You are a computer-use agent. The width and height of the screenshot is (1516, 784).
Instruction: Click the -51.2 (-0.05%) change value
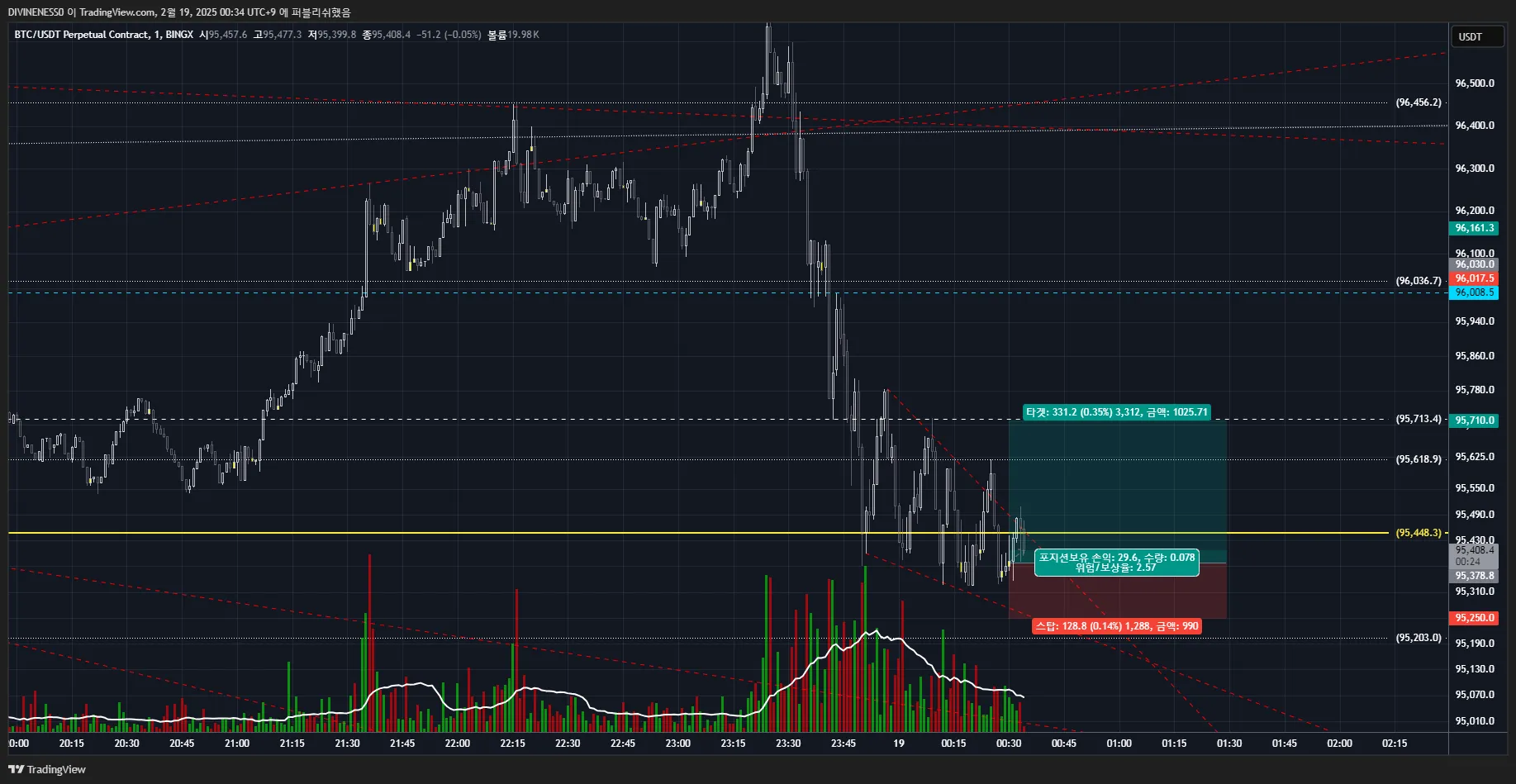pyautogui.click(x=449, y=35)
